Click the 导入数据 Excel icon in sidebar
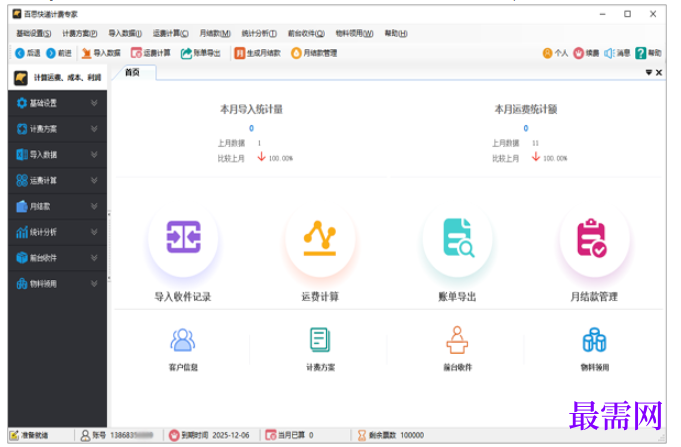The width and height of the screenshot is (681, 447). 22,155
